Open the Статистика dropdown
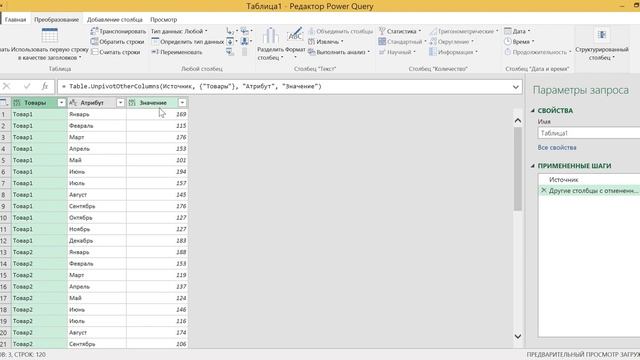 point(400,31)
